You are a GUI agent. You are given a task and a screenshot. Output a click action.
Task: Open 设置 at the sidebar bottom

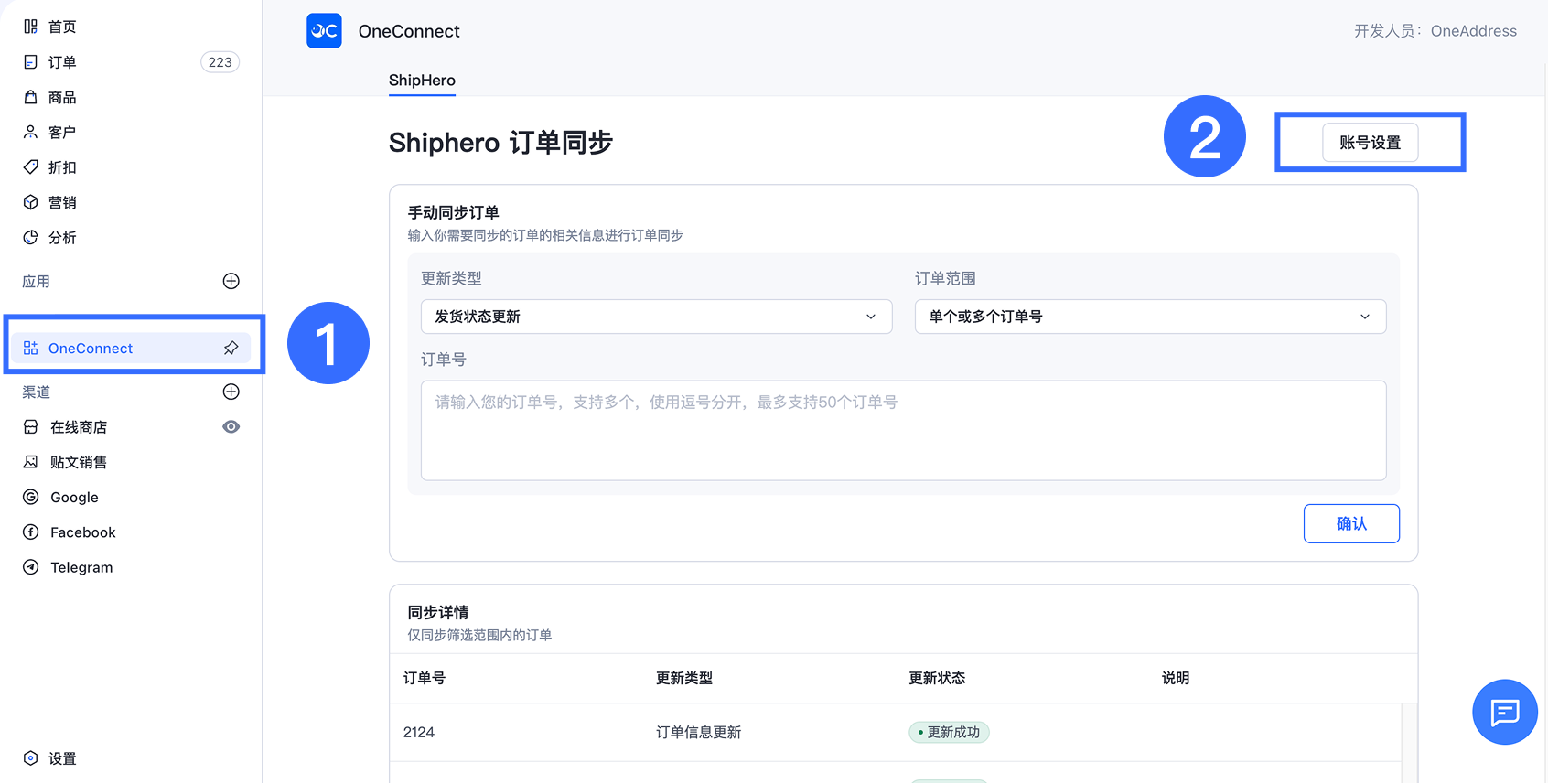pyautogui.click(x=62, y=757)
